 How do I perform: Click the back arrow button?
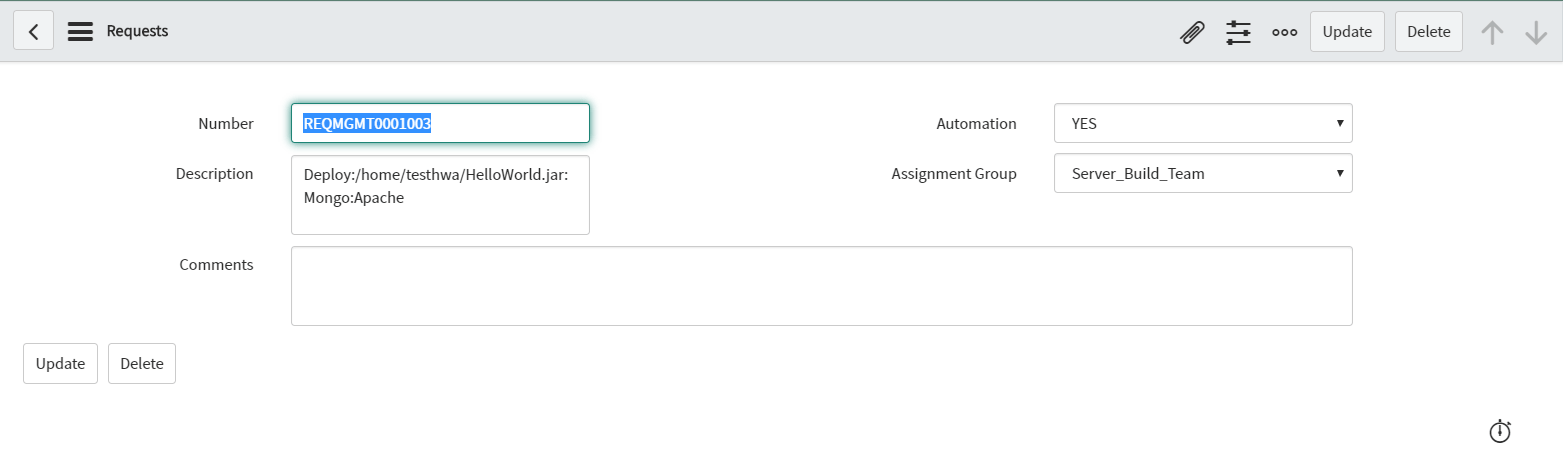[x=33, y=31]
